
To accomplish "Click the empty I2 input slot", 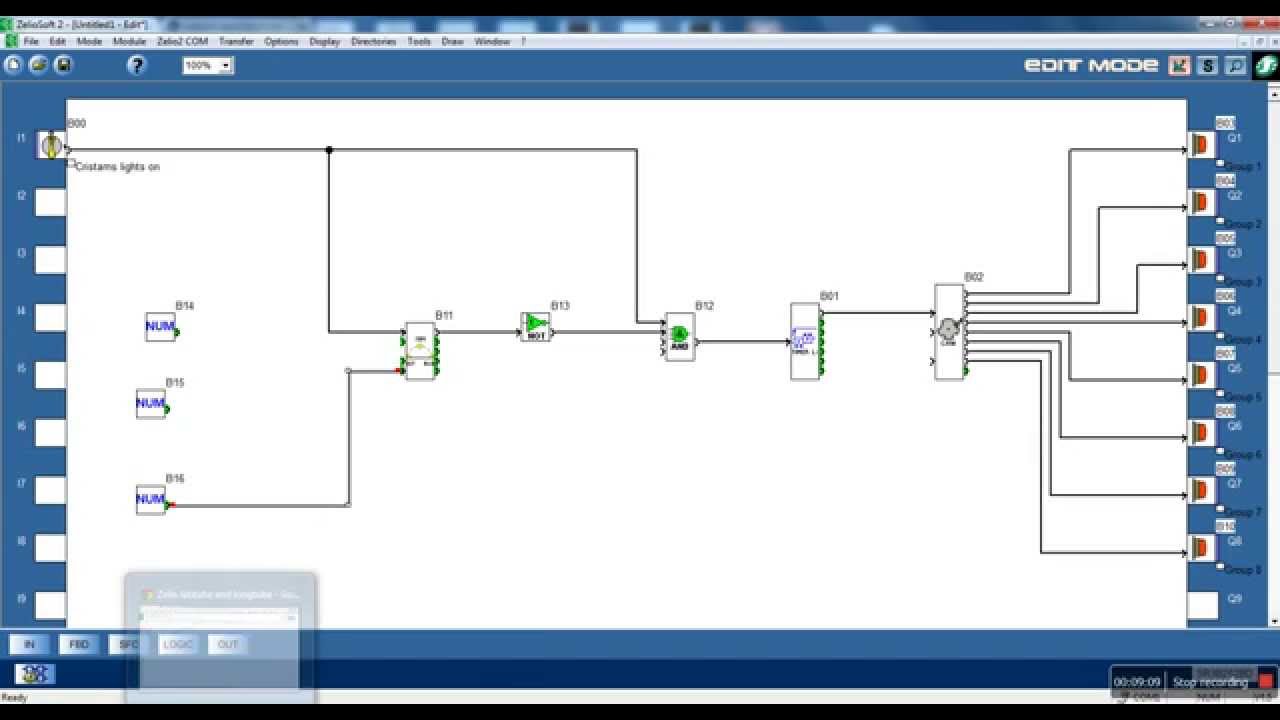I will 50,203.
